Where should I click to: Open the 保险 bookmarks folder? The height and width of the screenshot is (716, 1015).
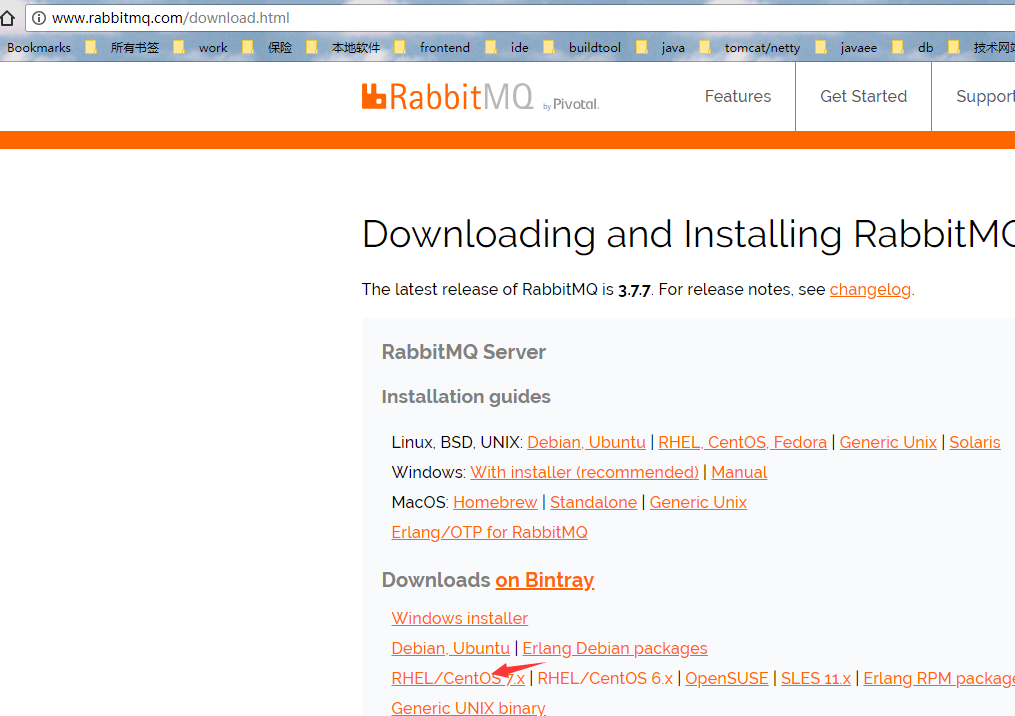pyautogui.click(x=267, y=47)
